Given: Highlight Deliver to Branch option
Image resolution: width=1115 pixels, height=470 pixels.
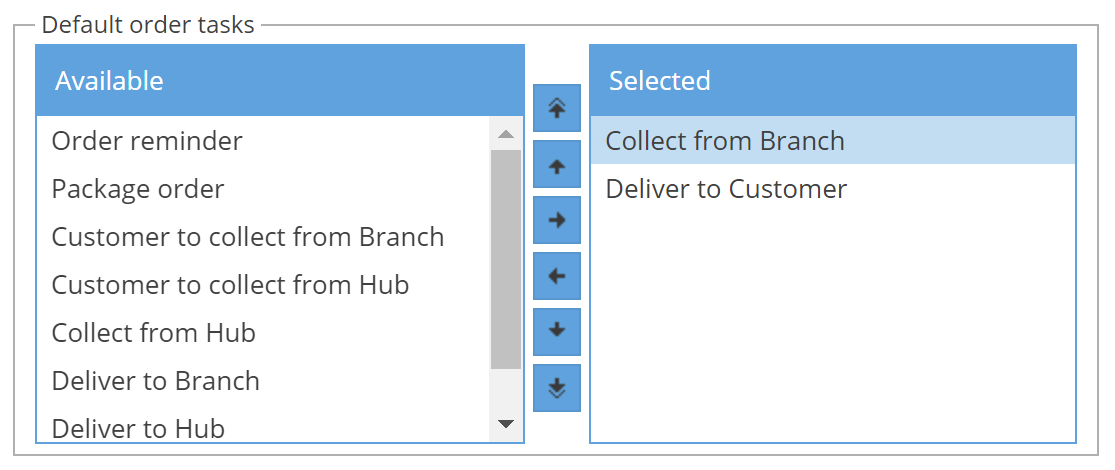Looking at the screenshot, I should (x=156, y=381).
